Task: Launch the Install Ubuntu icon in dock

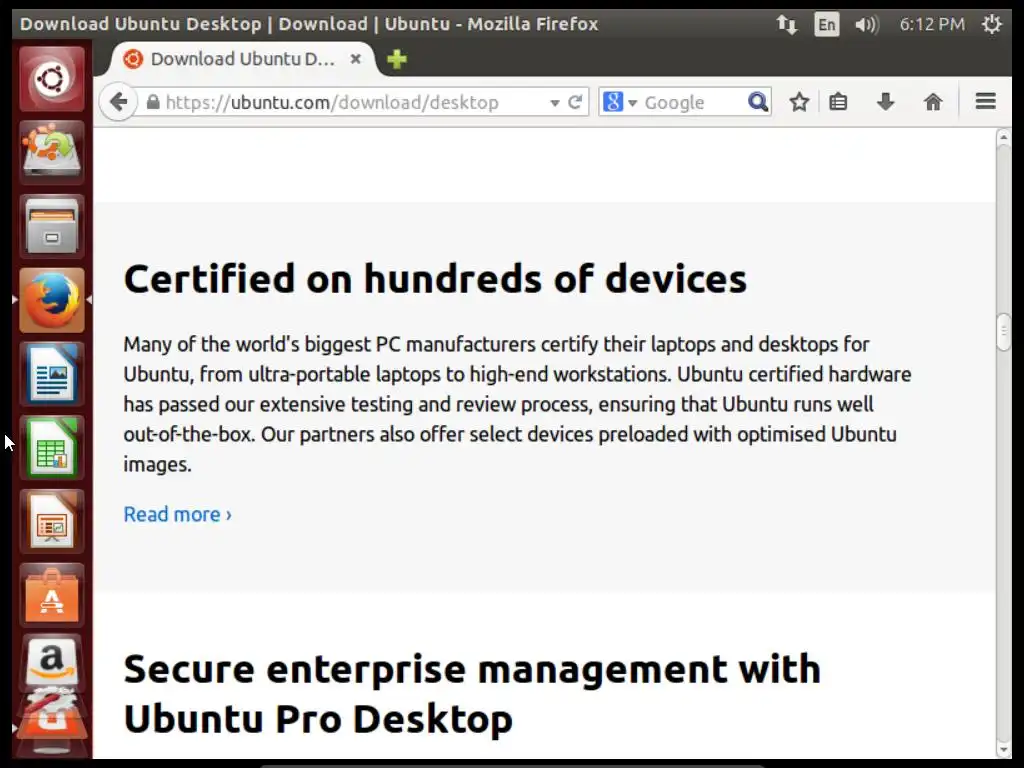Action: 52,152
